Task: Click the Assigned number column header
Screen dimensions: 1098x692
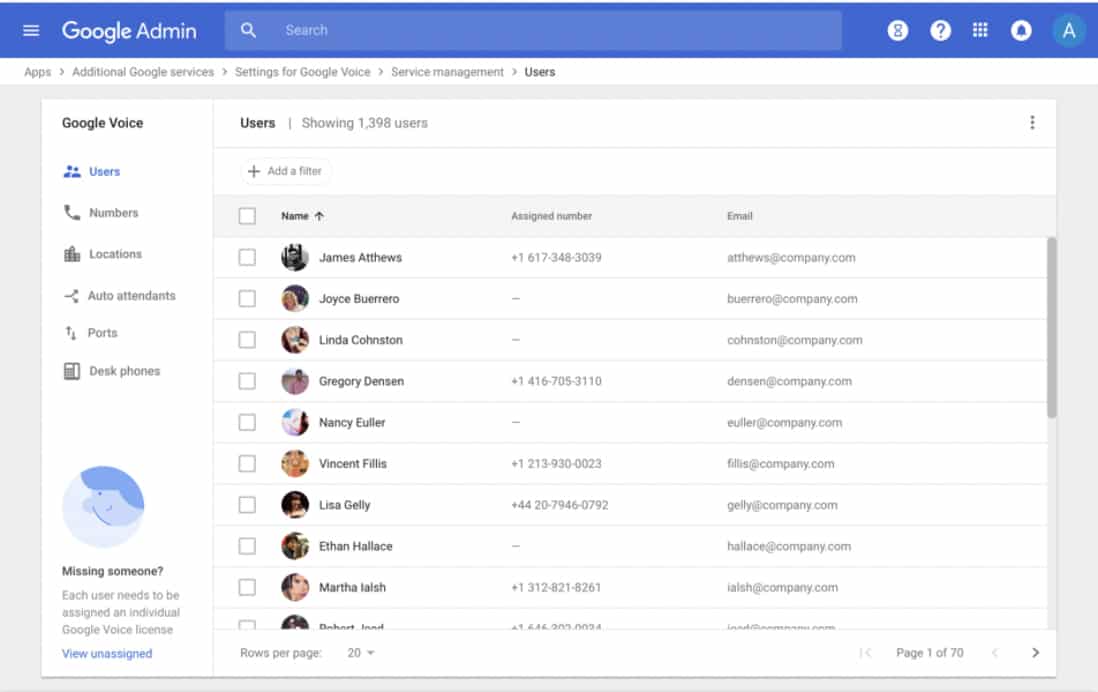Action: [x=552, y=216]
